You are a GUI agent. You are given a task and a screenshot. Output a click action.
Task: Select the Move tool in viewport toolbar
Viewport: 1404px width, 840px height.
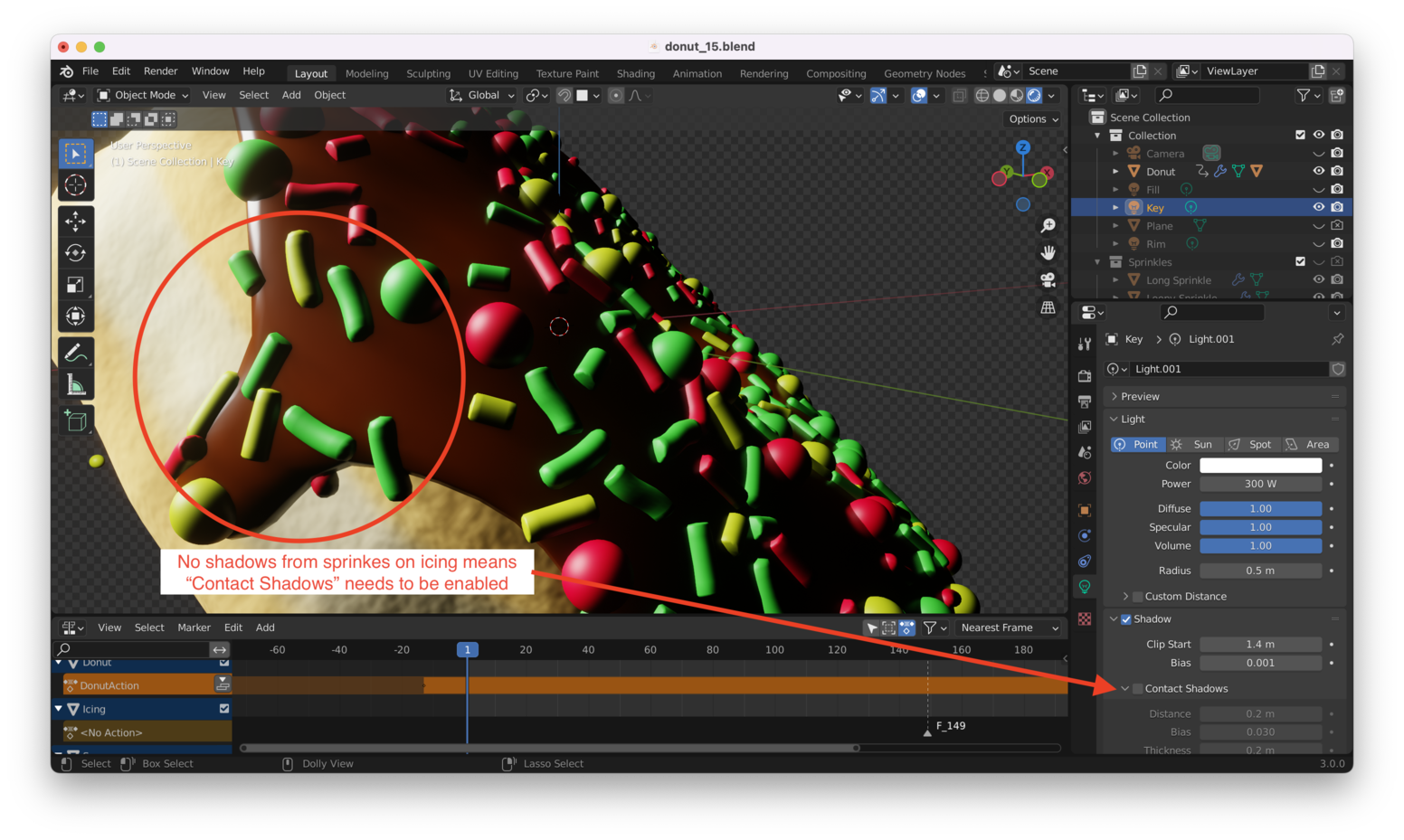tap(76, 221)
